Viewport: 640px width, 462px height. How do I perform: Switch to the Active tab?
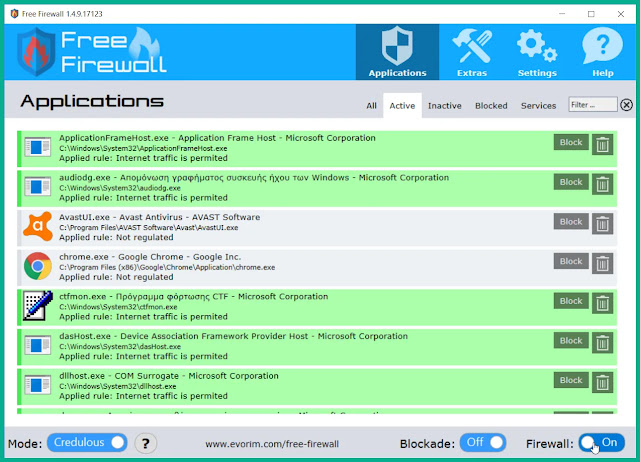402,106
